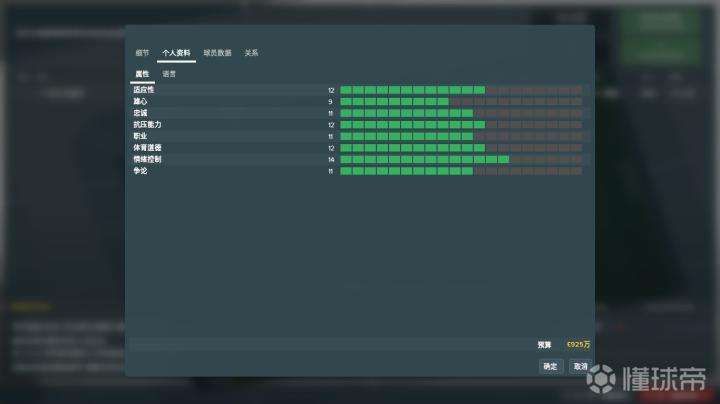Adjust the 职业 rating bar
The width and height of the screenshot is (720, 404).
[461, 136]
